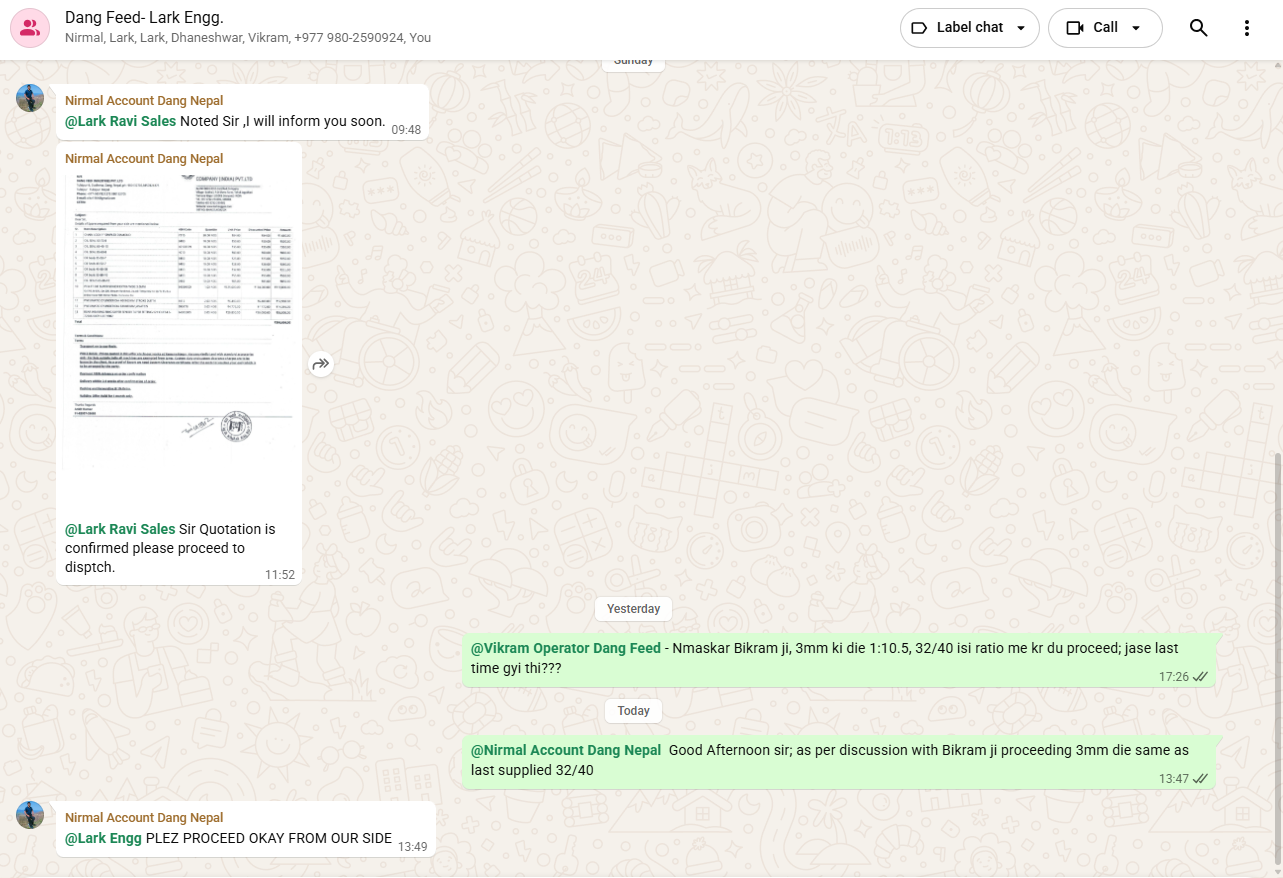Click the label tag icon on Label chat
The height and width of the screenshot is (878, 1283).
coord(920,28)
